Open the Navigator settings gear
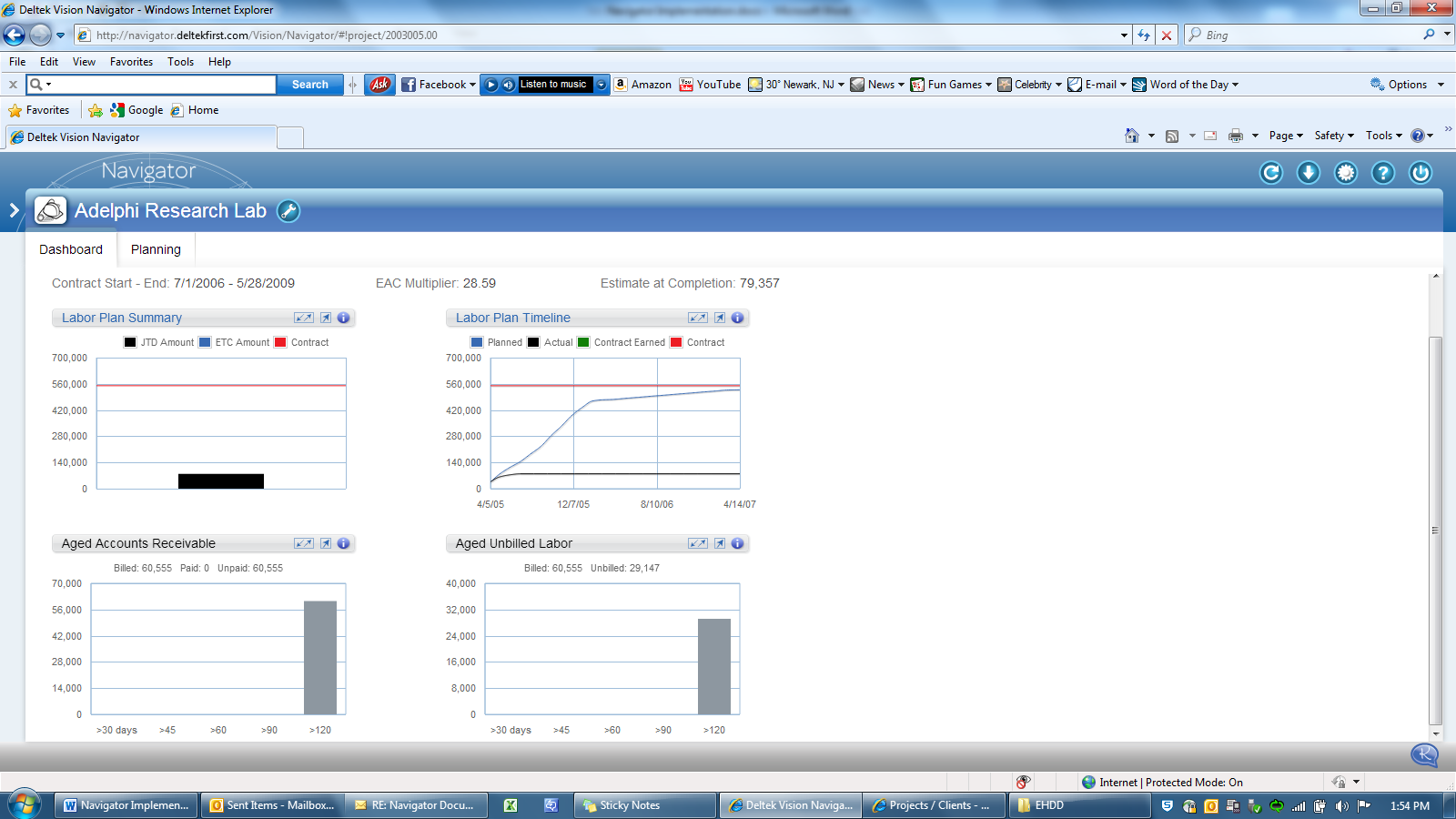The width and height of the screenshot is (1456, 819). [1346, 172]
